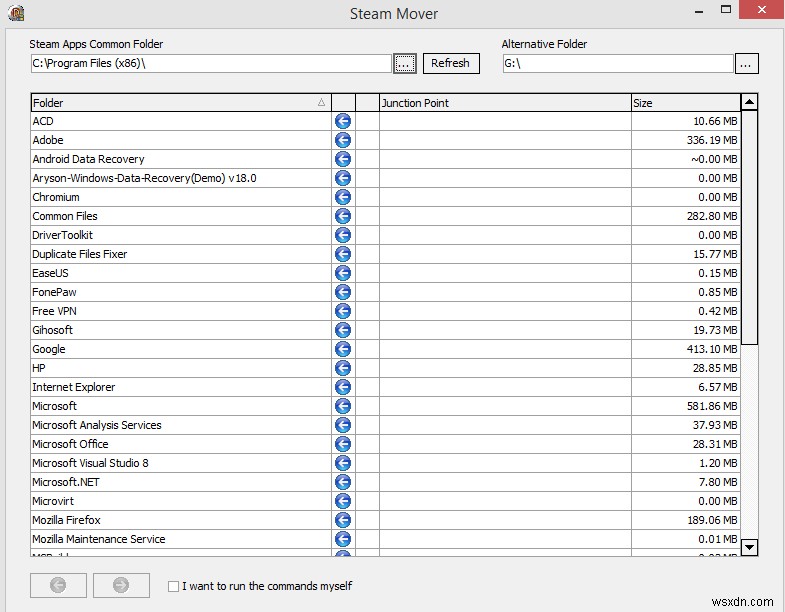
Task: Click blue arrow in Android Data Recovery row
Action: click(343, 159)
